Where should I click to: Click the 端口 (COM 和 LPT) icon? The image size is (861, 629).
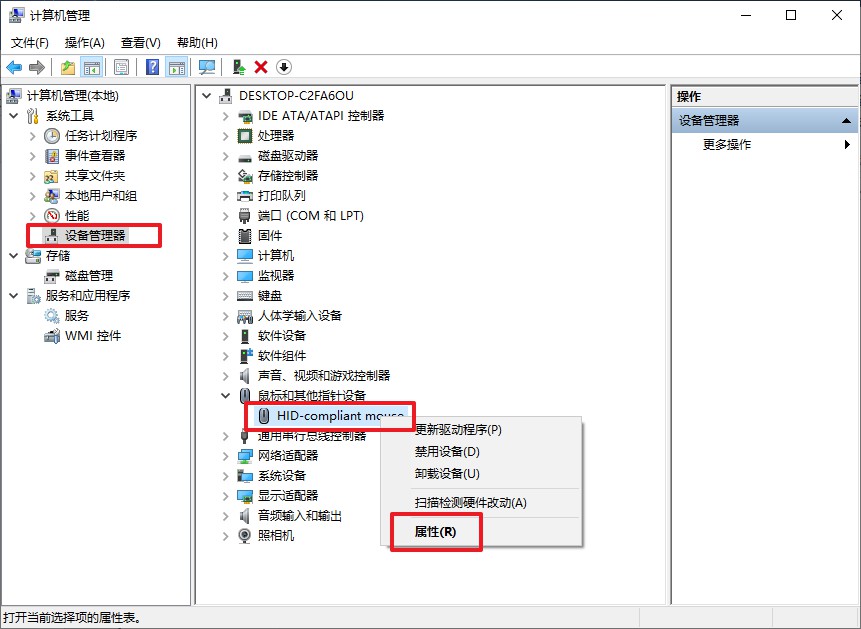[244, 216]
